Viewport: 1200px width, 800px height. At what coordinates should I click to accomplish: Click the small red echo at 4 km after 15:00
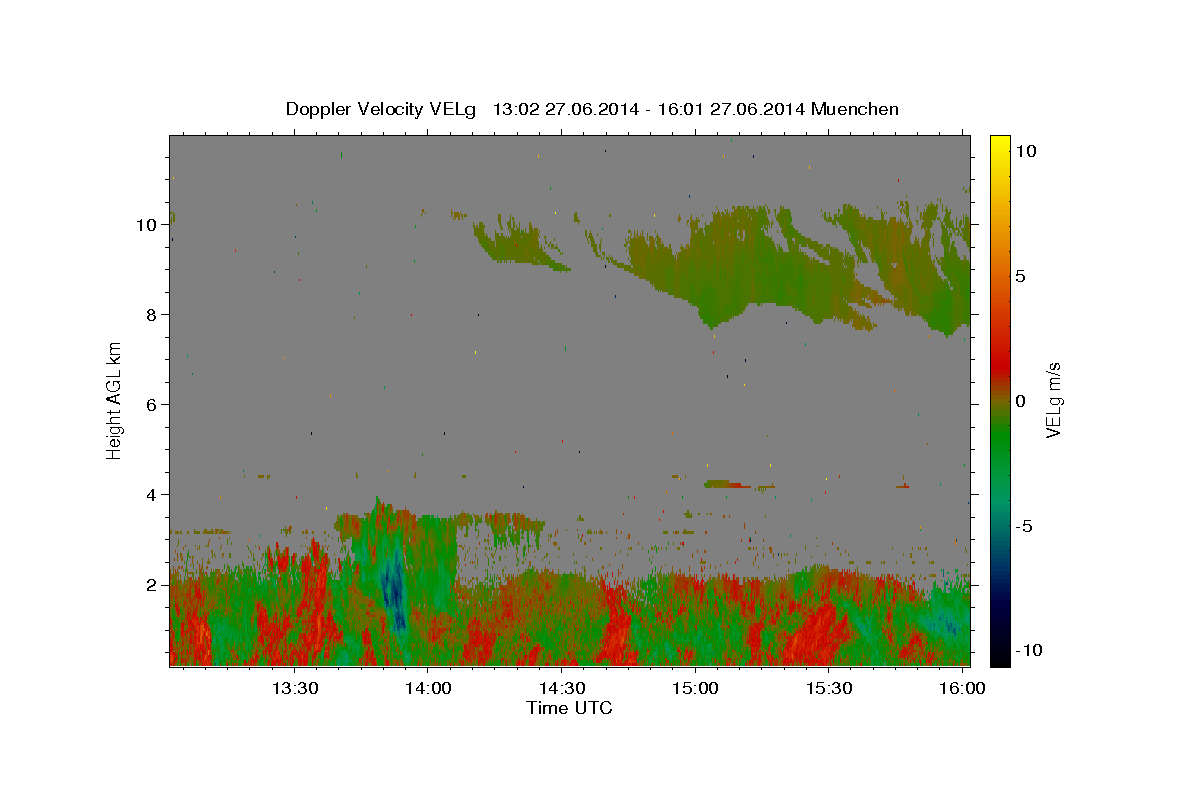[726, 484]
